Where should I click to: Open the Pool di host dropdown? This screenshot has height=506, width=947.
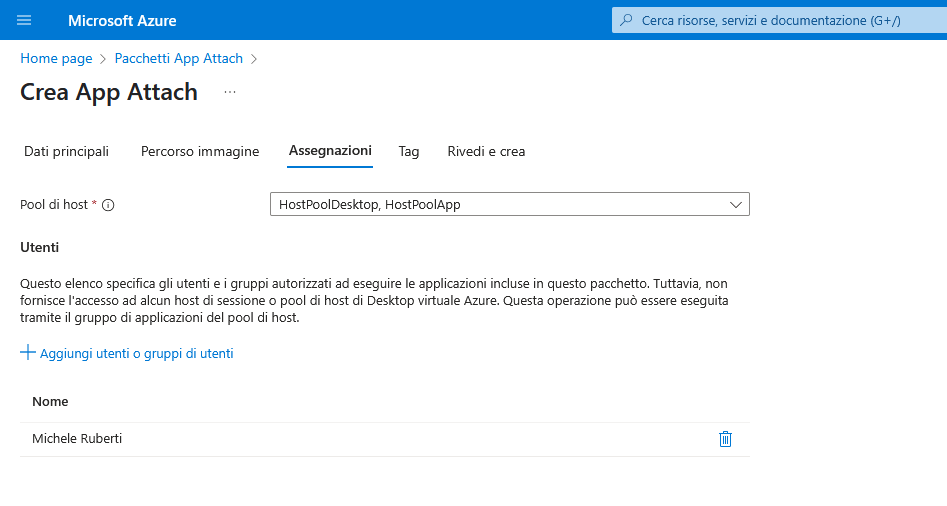pos(510,204)
